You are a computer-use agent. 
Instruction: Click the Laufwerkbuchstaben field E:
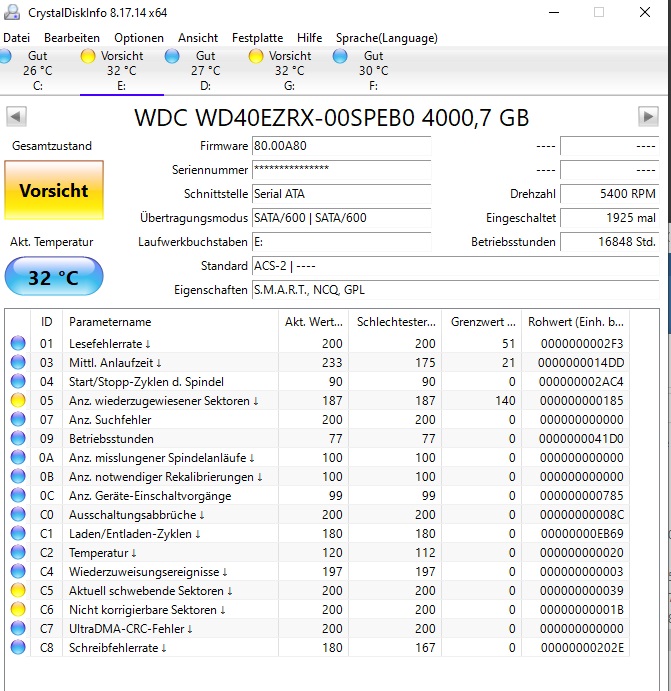point(341,242)
